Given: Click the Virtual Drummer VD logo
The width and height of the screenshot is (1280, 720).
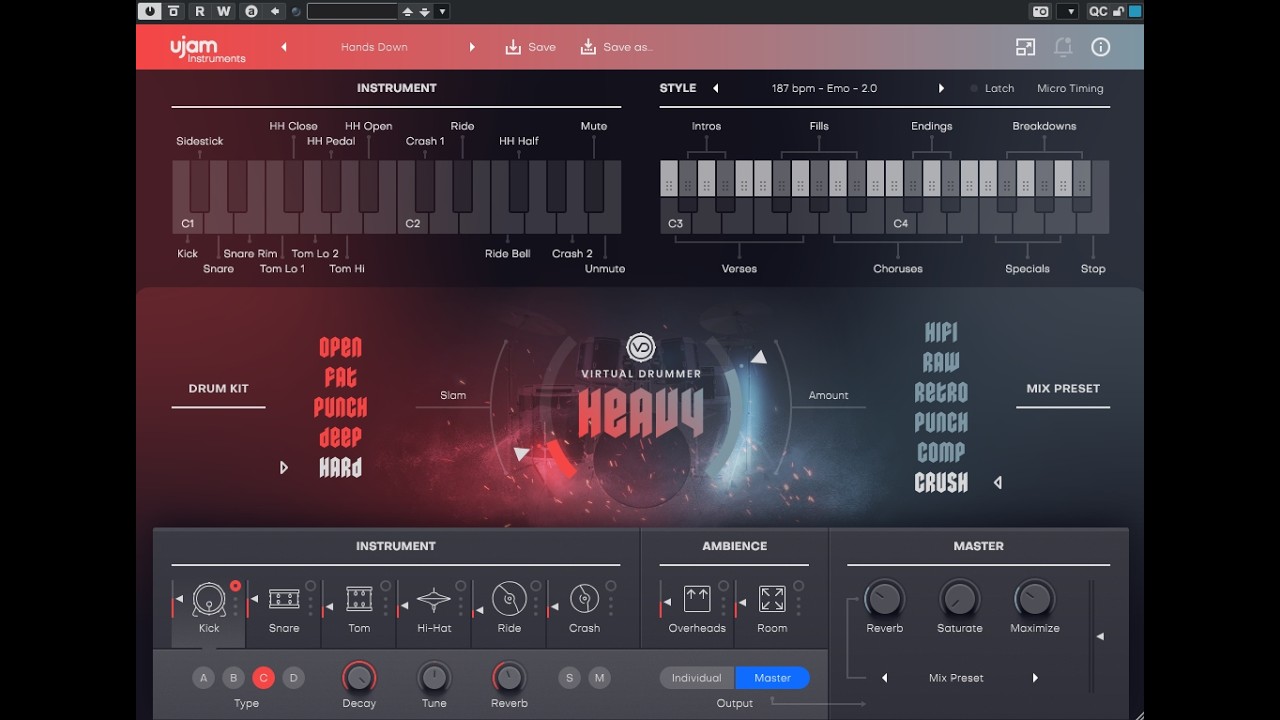Looking at the screenshot, I should point(640,347).
